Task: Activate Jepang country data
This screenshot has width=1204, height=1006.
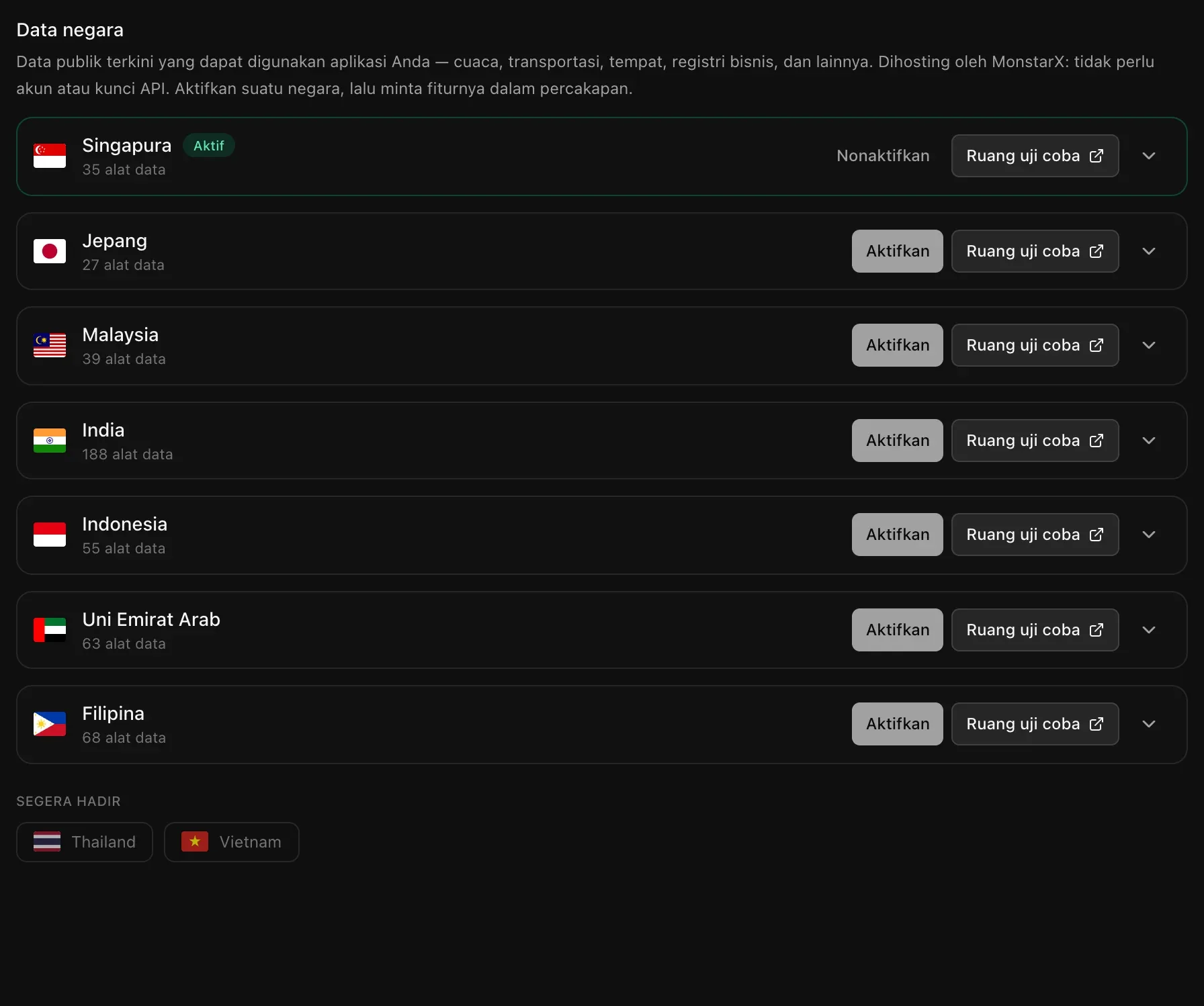Action: (x=898, y=251)
